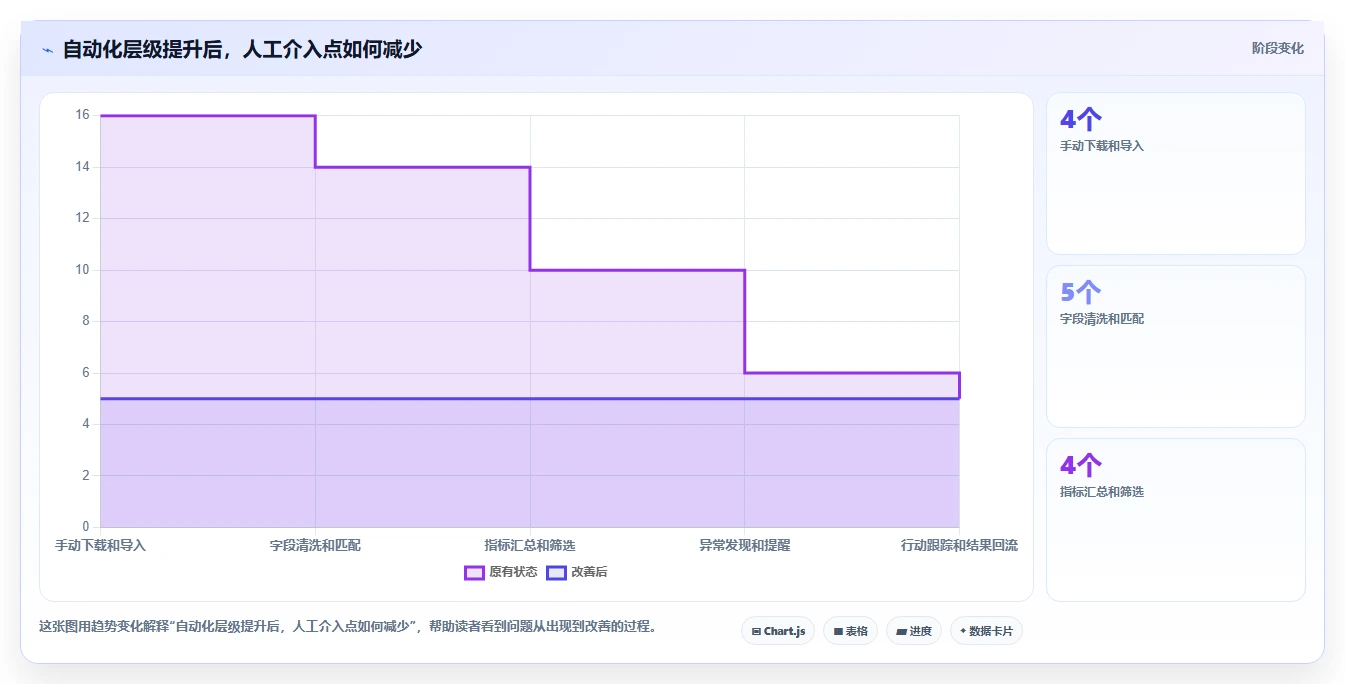Screen dimensions: 1345x684
Task: Click x-axis label 行动跟踪和结果回流
Action: point(959,545)
